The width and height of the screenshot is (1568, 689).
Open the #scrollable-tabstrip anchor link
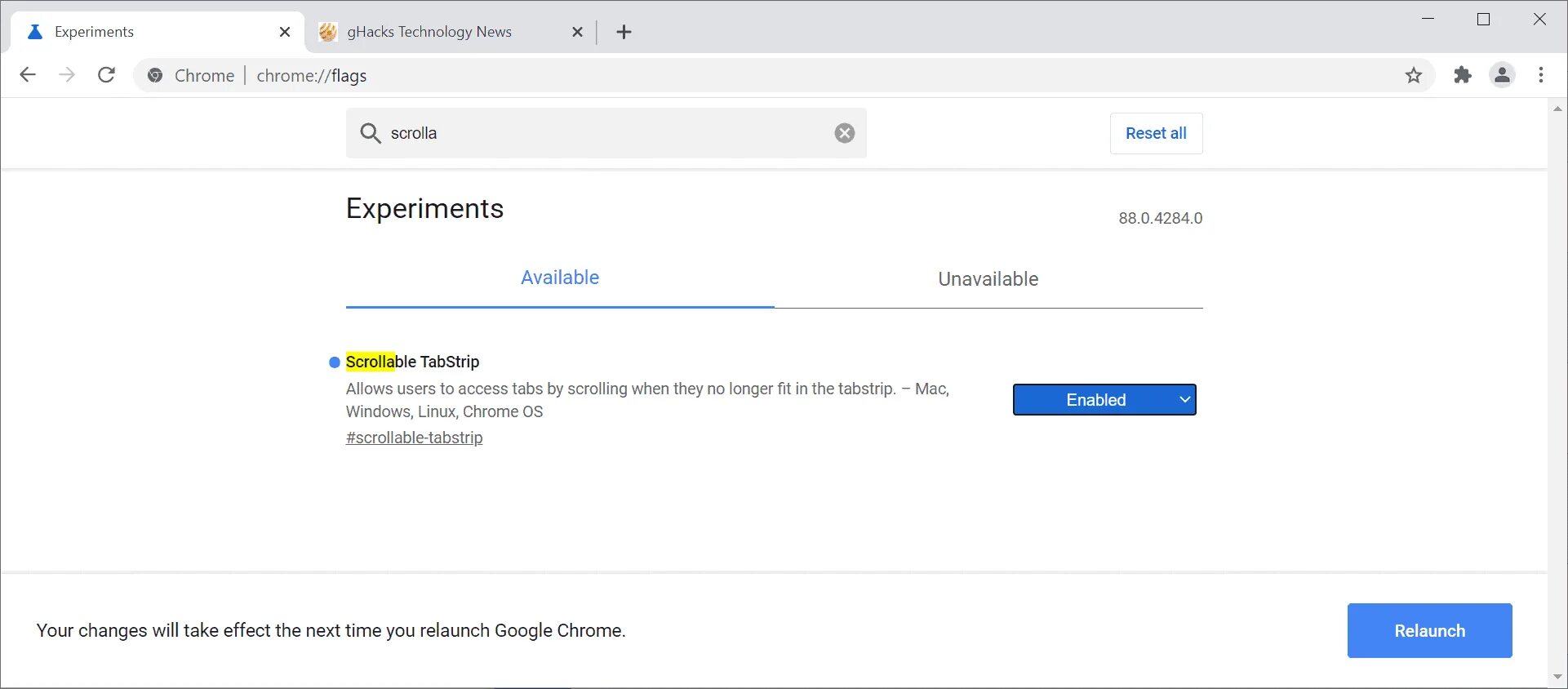(414, 438)
